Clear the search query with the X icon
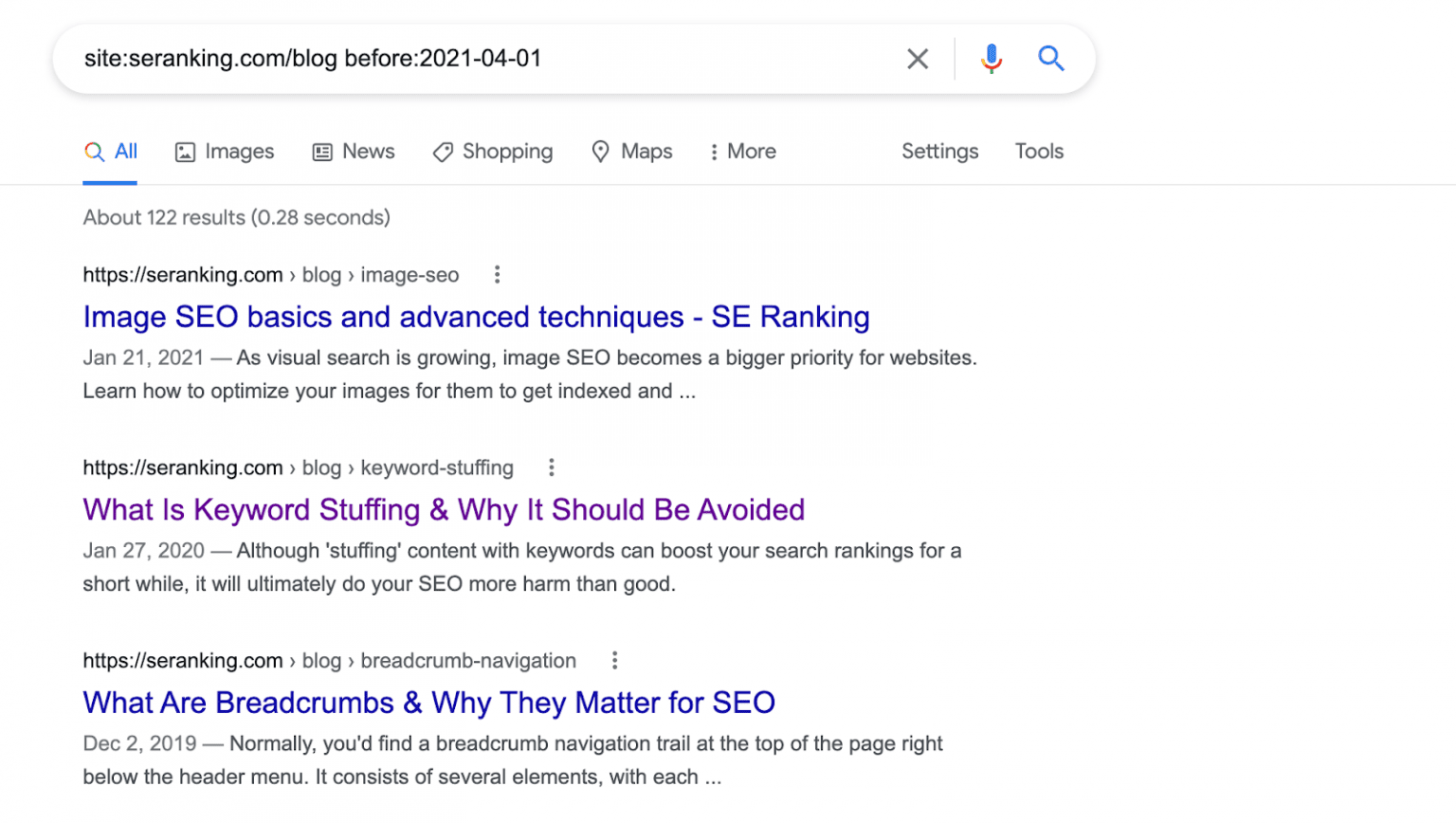Viewport: 1456px width, 823px height. point(917,58)
